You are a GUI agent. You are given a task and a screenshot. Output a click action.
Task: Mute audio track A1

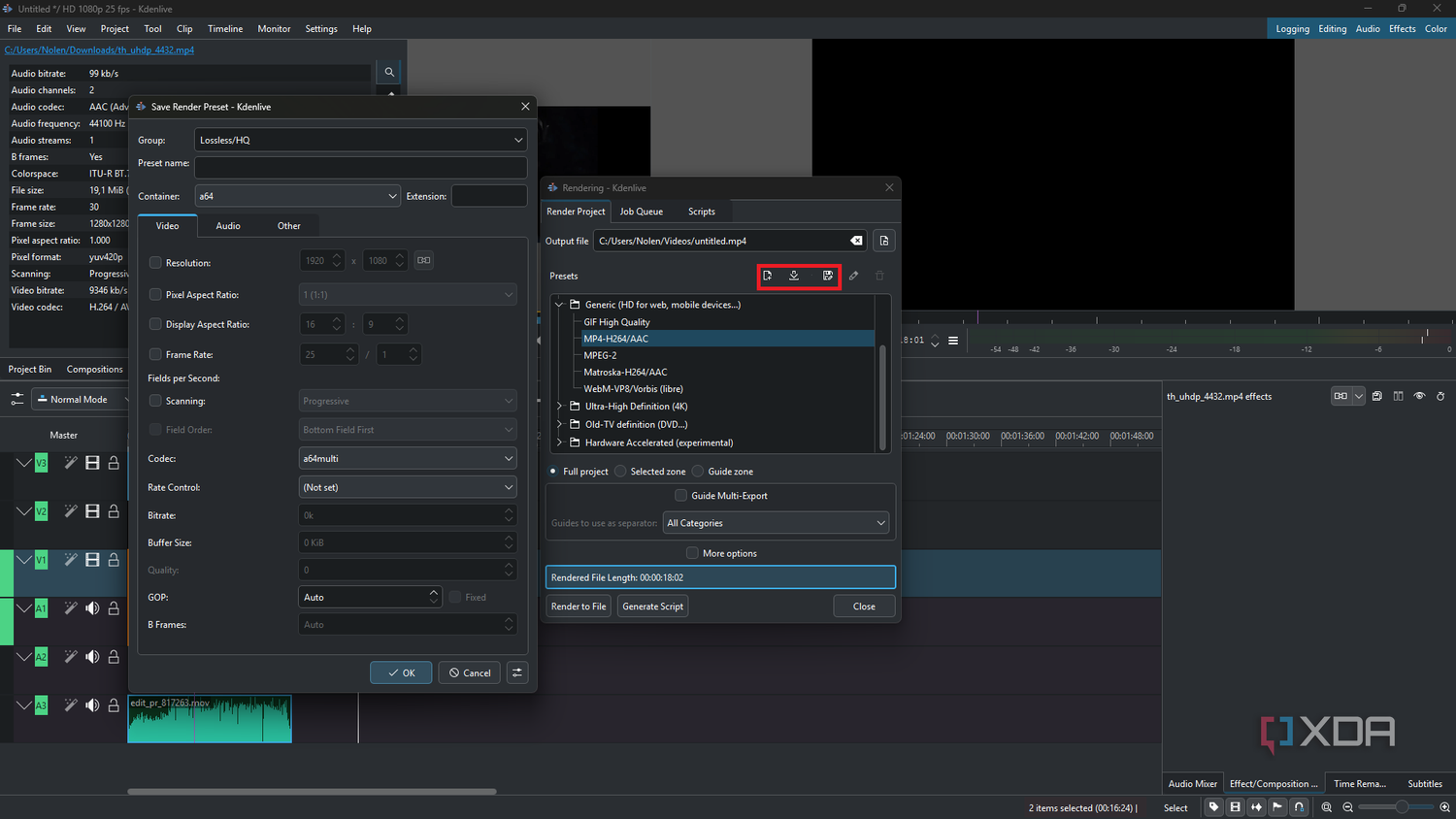(92, 608)
